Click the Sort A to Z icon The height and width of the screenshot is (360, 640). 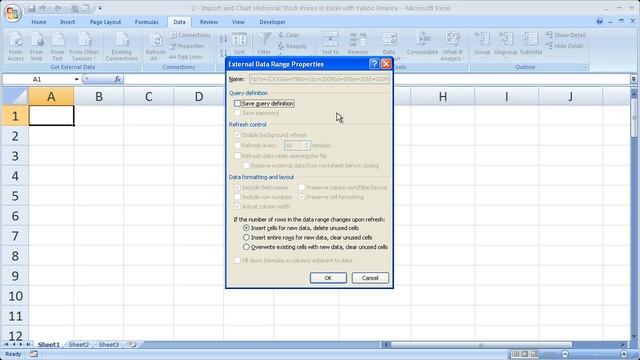[223, 39]
